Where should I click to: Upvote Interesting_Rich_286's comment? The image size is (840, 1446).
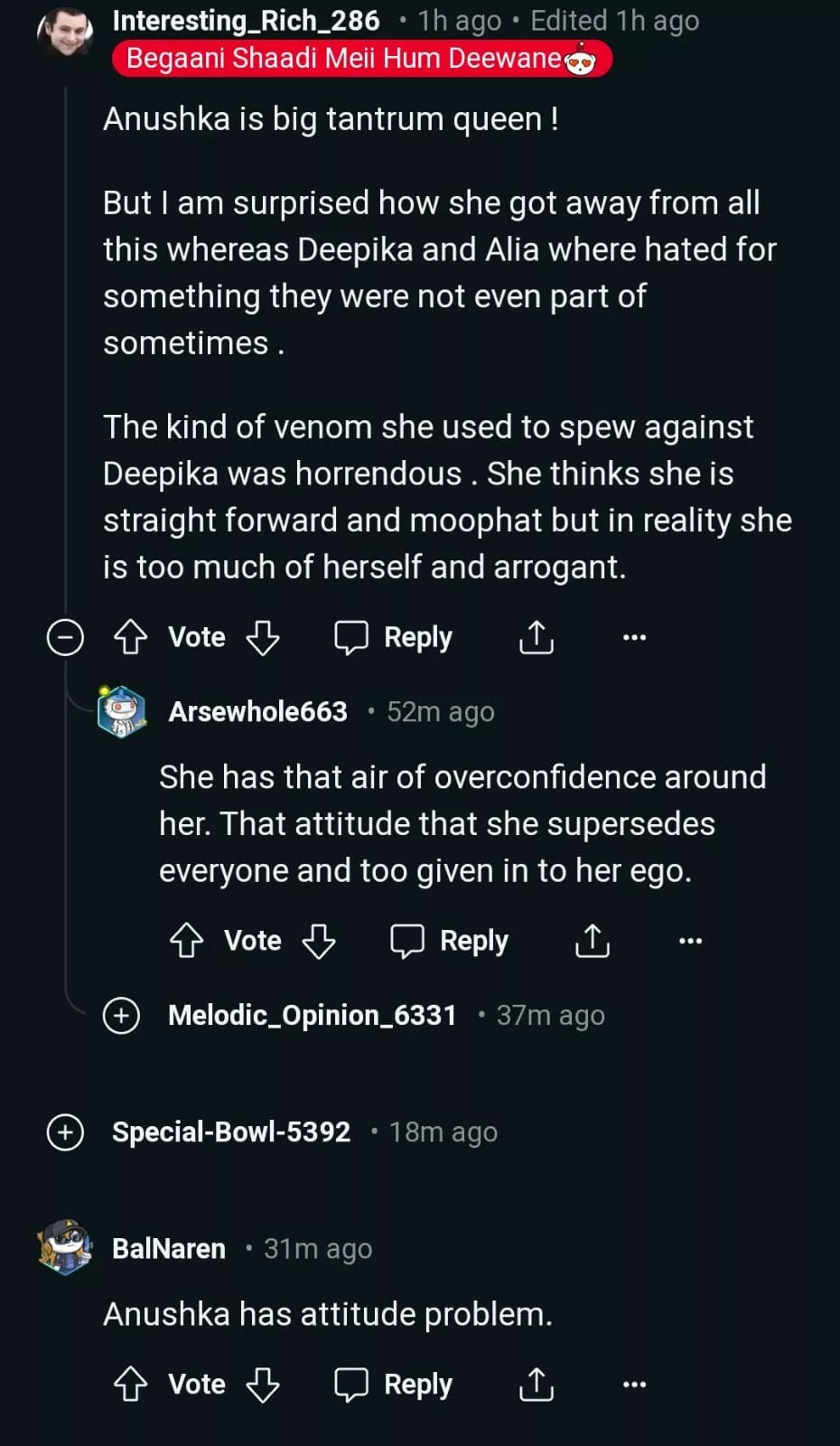131,637
